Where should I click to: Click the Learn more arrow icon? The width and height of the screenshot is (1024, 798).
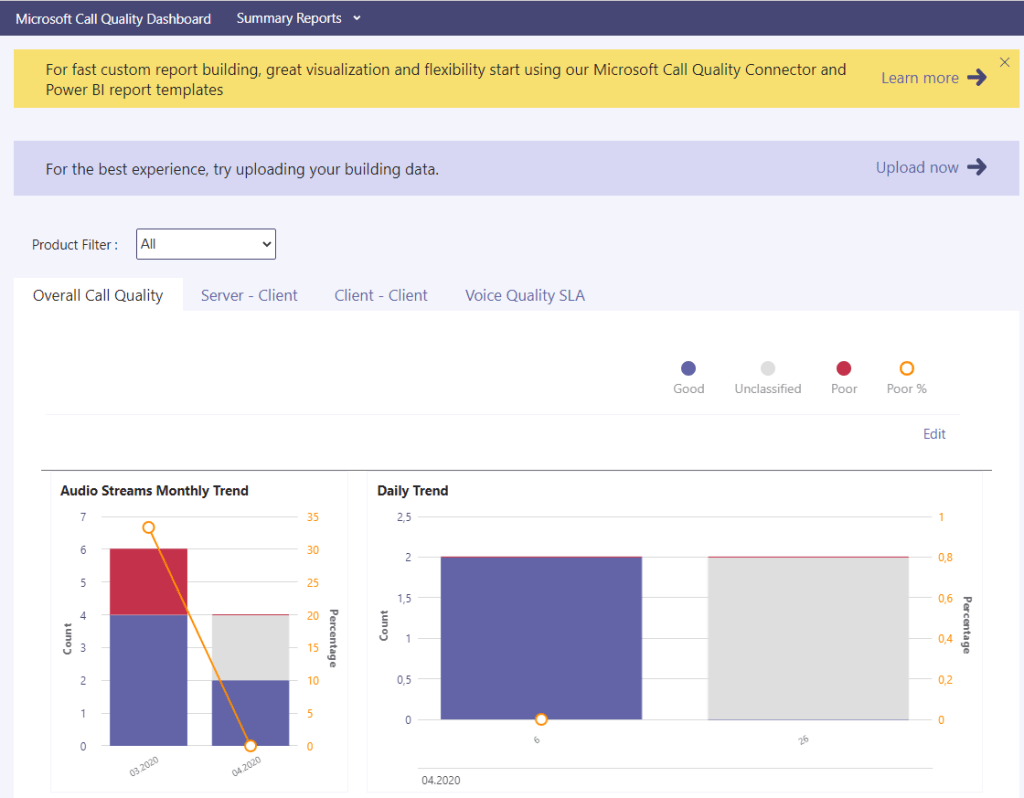[x=977, y=78]
